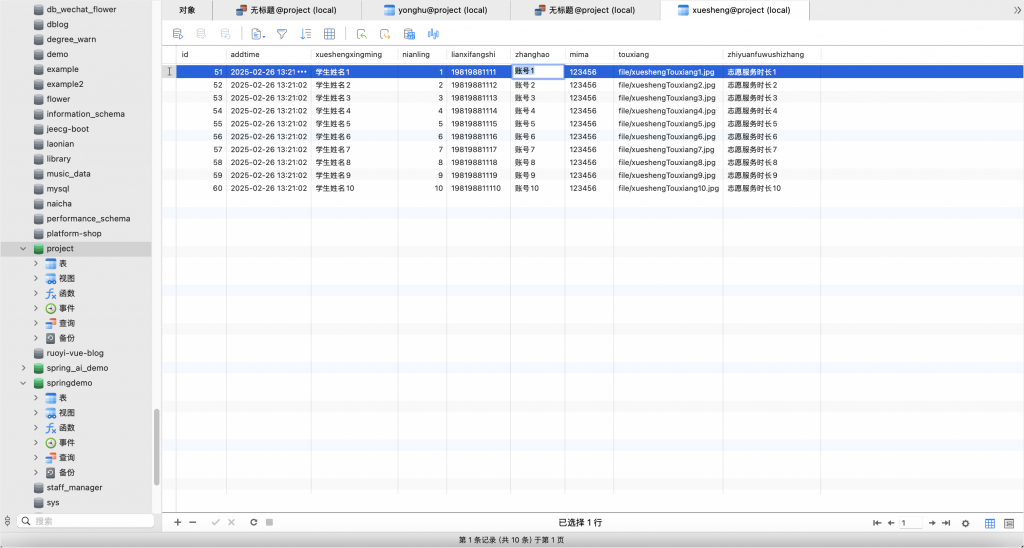Viewport: 1024px width, 548px height.
Task: Click the export data toolbar icon
Action: click(384, 34)
